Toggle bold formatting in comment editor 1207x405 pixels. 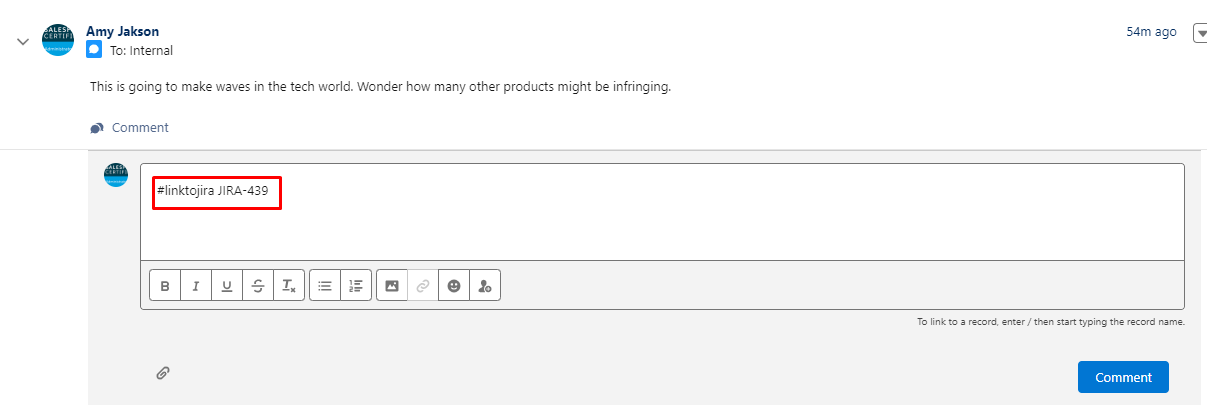point(165,286)
